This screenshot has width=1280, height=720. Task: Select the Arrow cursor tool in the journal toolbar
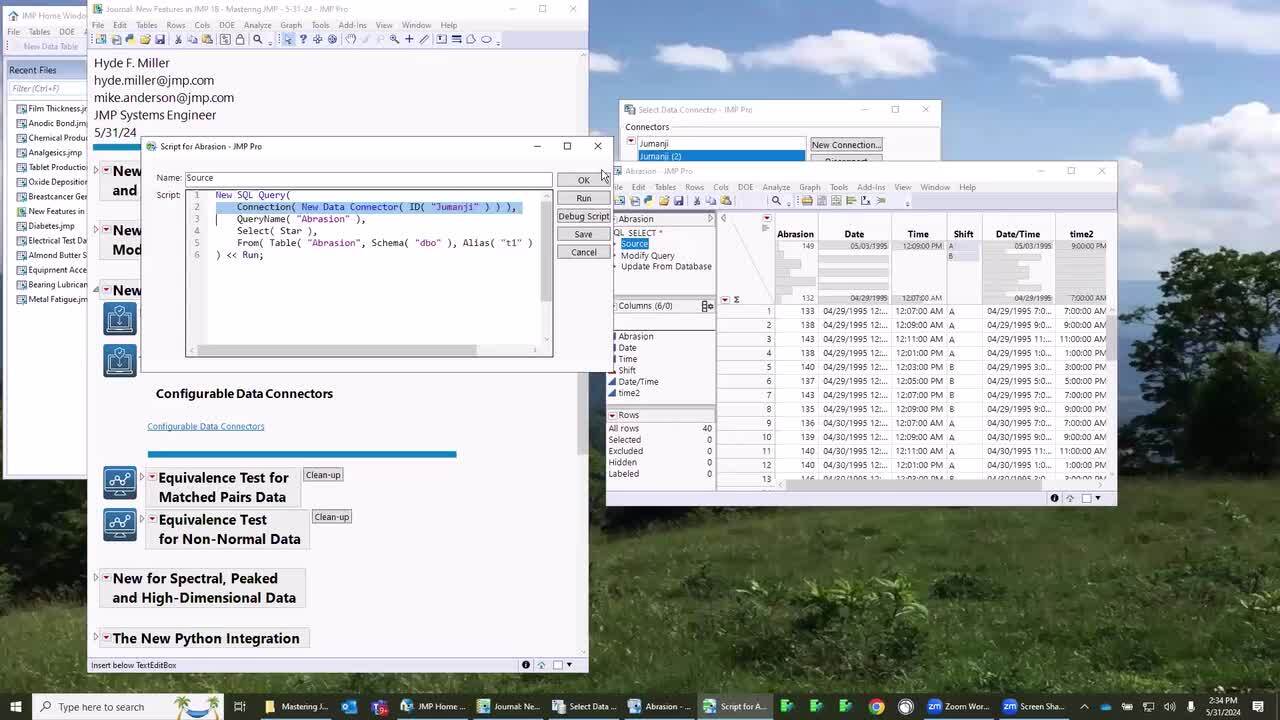click(x=288, y=40)
